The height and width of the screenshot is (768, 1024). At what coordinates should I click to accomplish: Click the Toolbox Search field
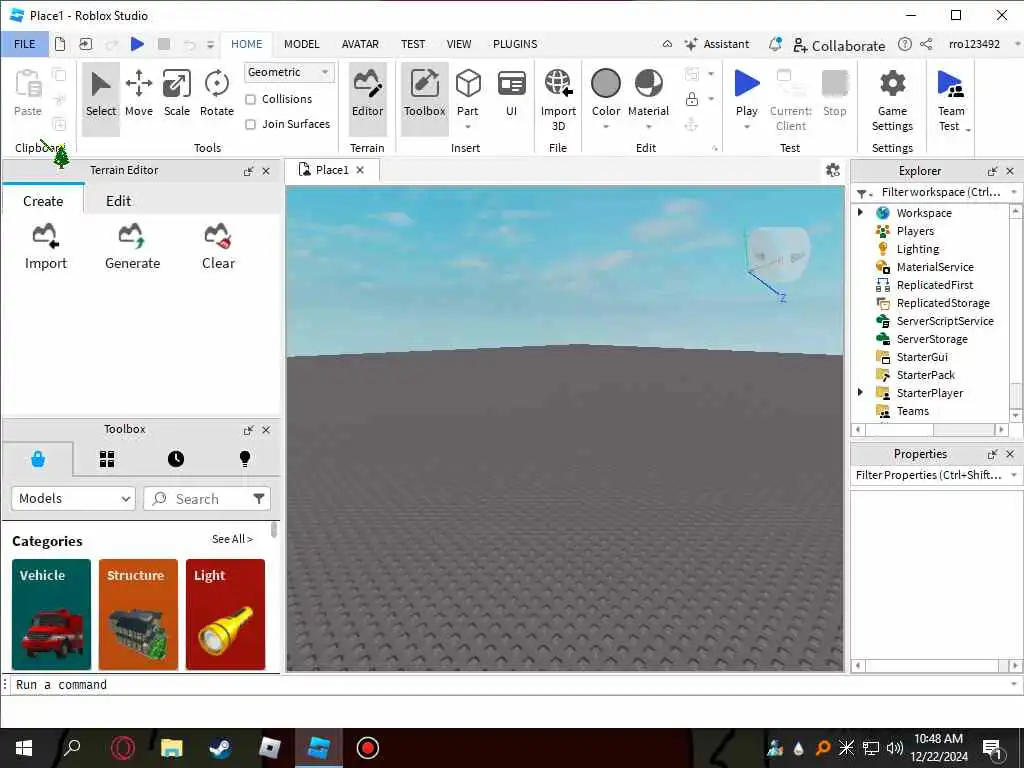coord(199,499)
